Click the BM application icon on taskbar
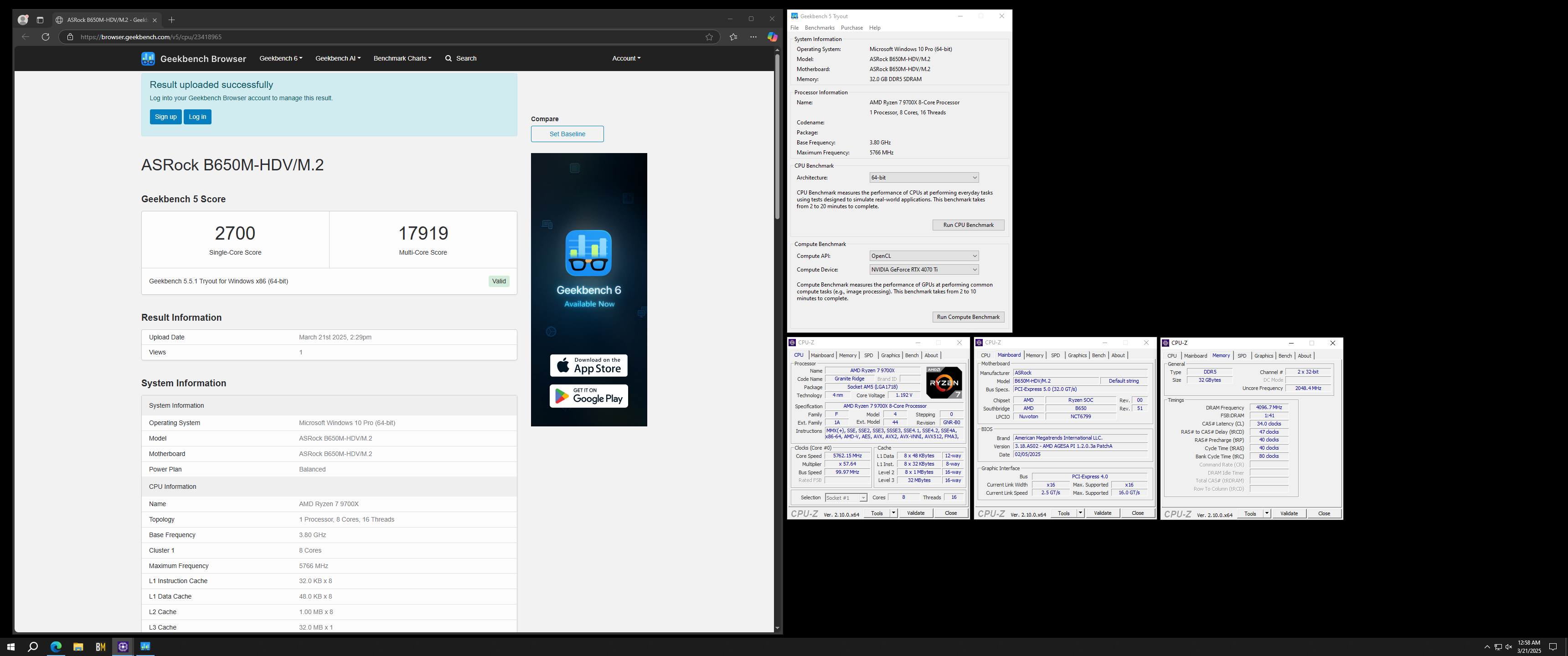 click(x=100, y=647)
